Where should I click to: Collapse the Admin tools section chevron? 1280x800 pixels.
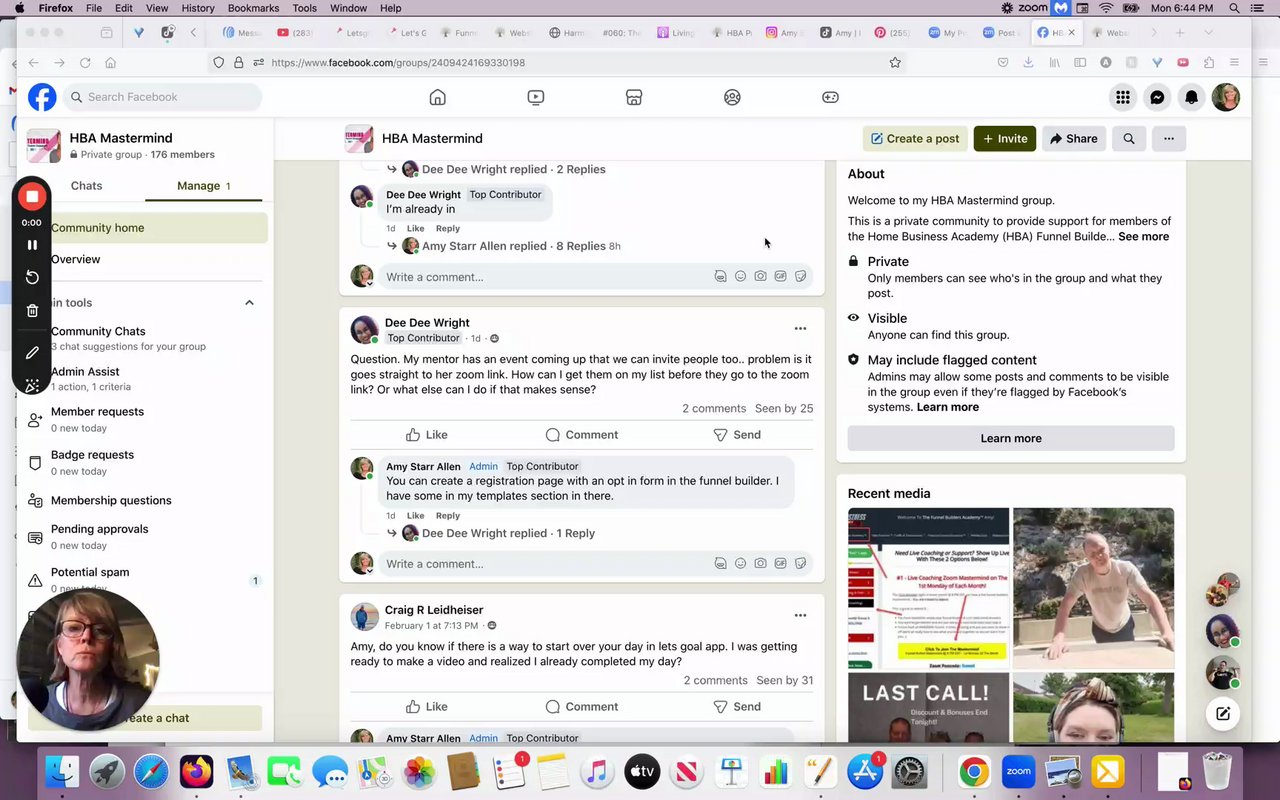pyautogui.click(x=249, y=303)
